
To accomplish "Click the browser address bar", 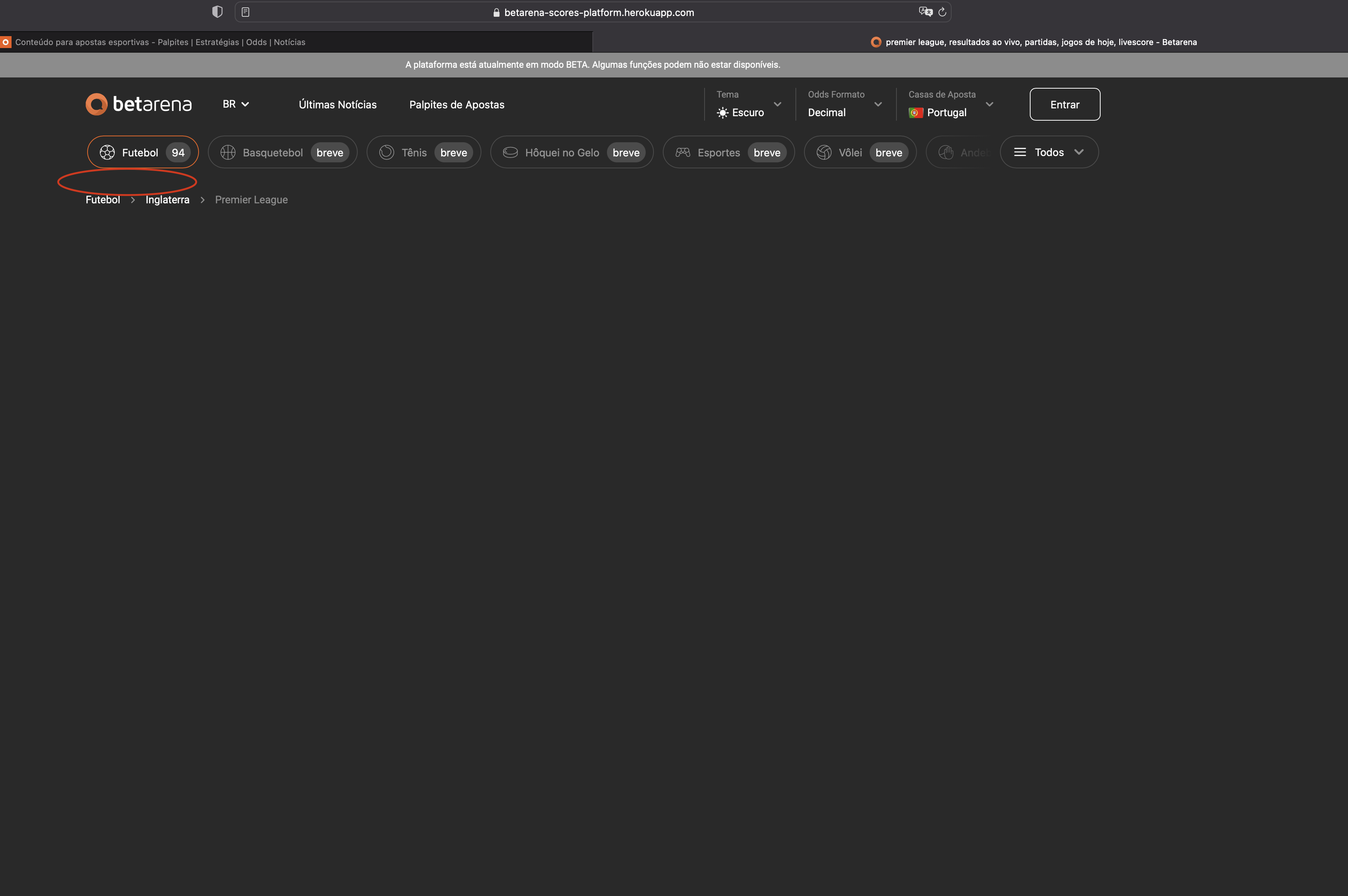I will (x=599, y=12).
